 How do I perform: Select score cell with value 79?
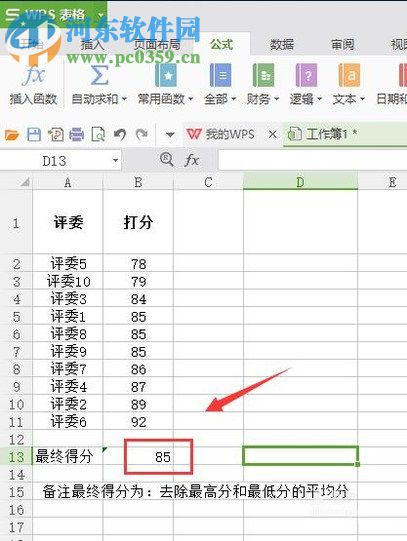point(138,282)
